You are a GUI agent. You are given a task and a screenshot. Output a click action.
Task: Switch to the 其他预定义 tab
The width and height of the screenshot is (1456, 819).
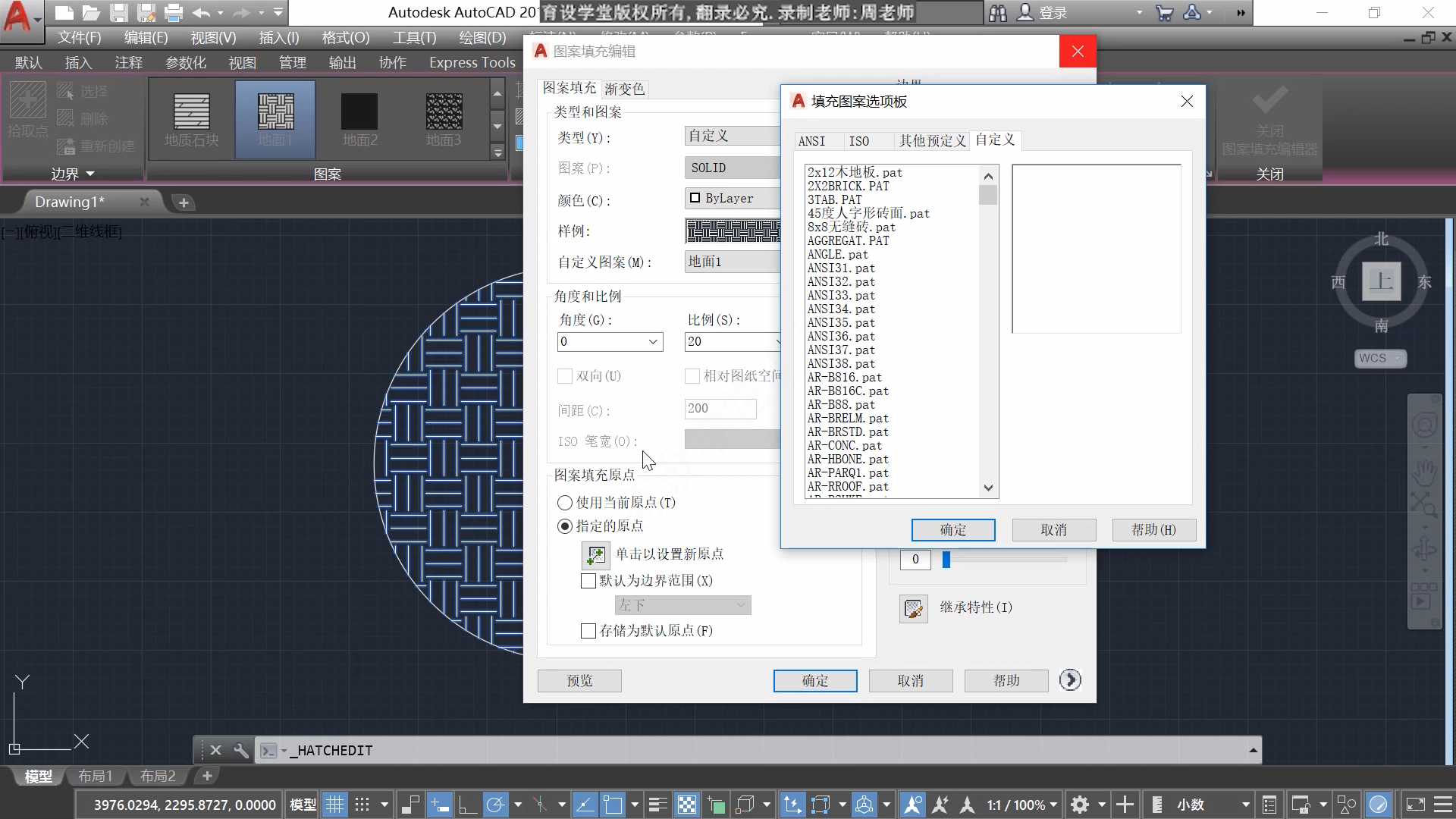coord(932,141)
